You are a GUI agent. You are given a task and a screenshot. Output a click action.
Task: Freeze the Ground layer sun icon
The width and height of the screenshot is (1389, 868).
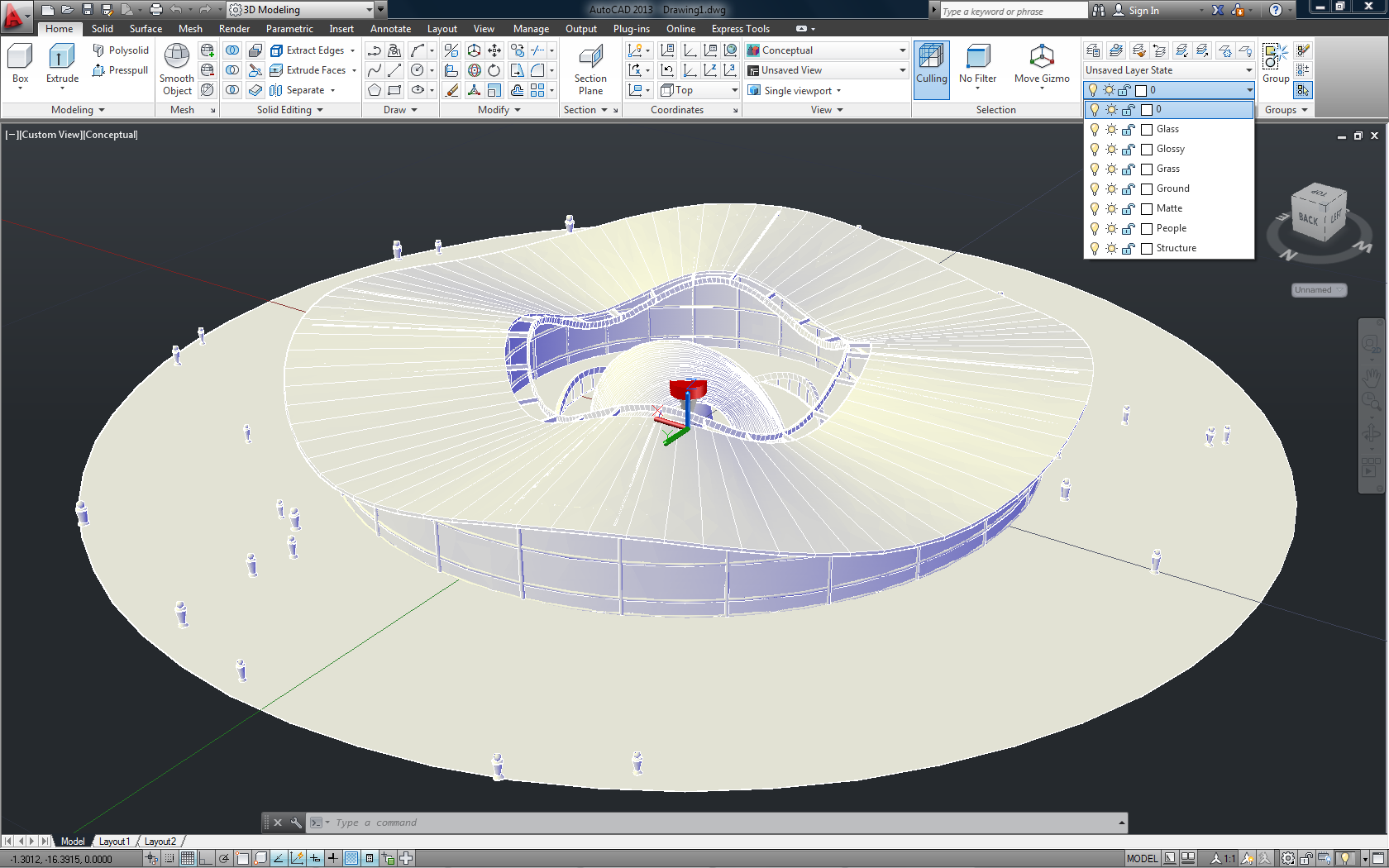(1111, 188)
